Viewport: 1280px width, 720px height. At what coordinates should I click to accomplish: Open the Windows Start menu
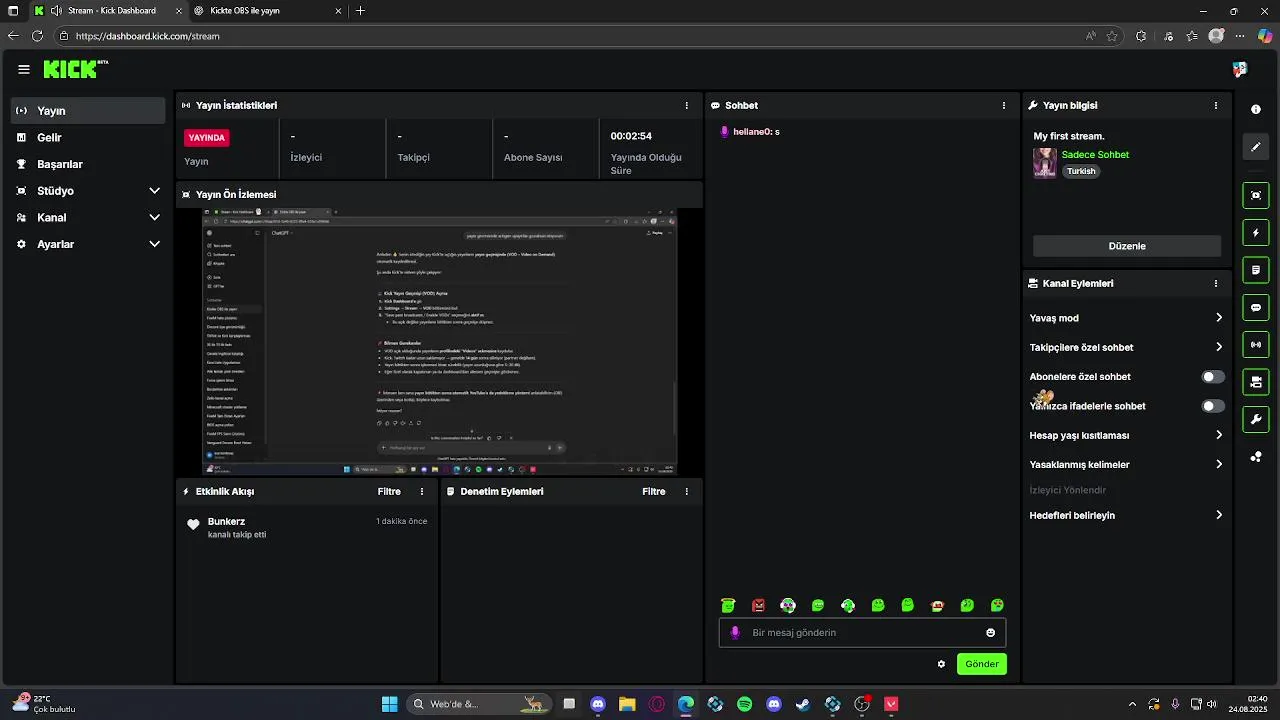click(x=390, y=704)
